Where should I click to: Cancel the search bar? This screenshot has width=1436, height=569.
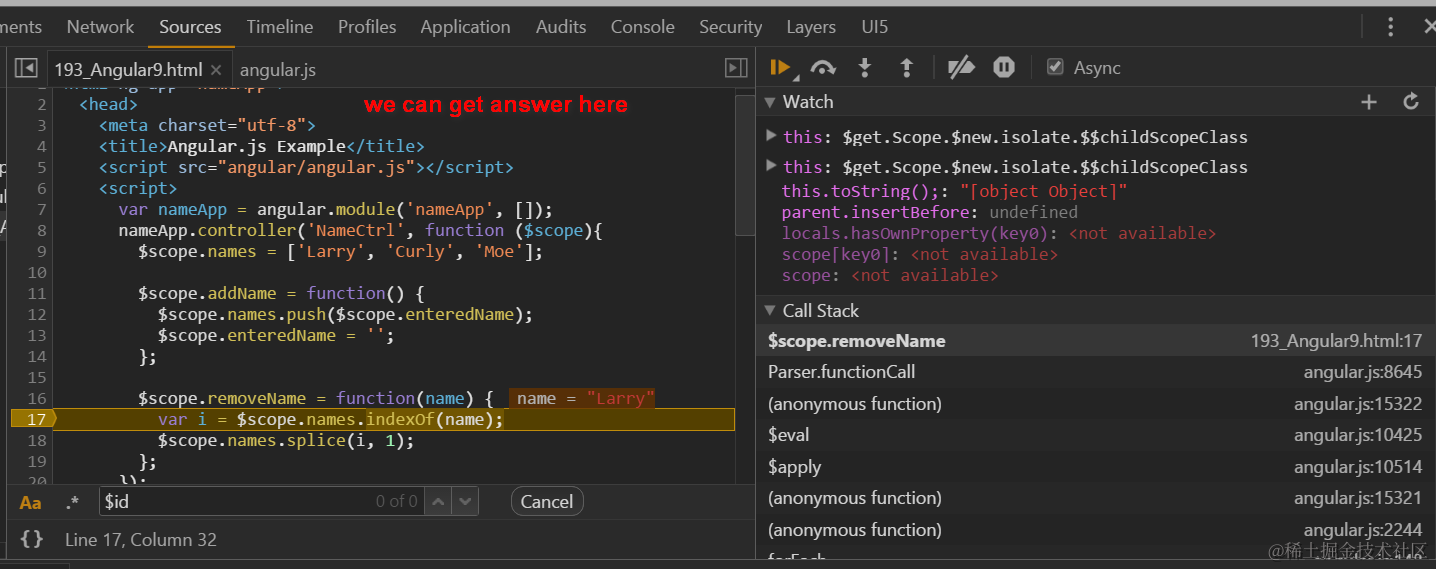[547, 501]
